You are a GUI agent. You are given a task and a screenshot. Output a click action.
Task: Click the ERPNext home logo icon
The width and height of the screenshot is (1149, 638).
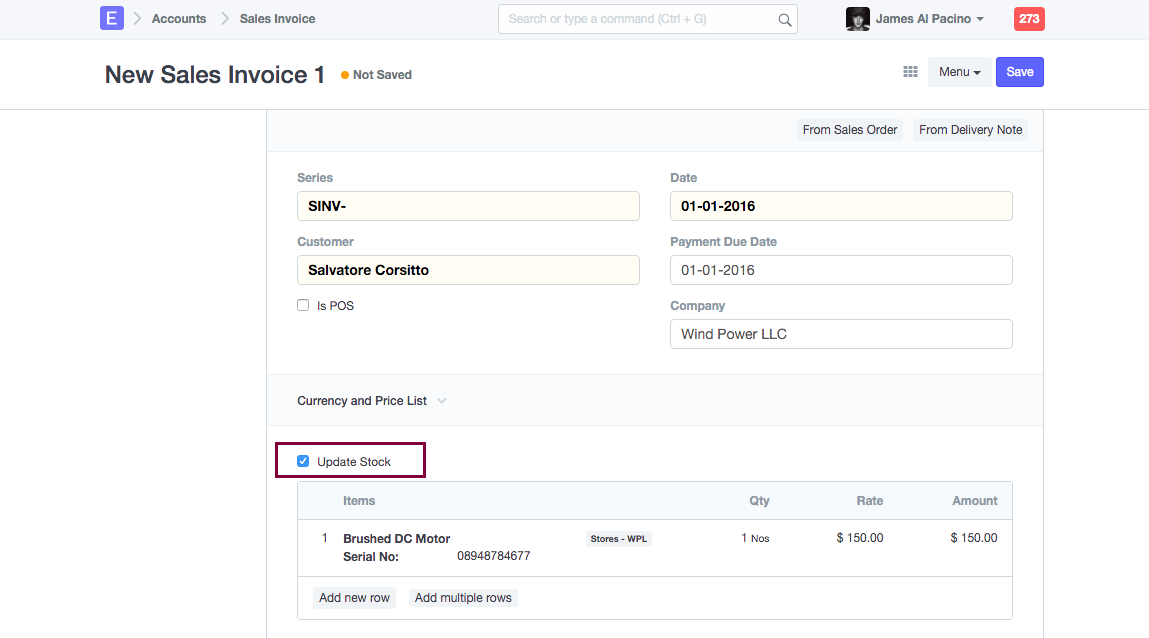[x=111, y=18]
